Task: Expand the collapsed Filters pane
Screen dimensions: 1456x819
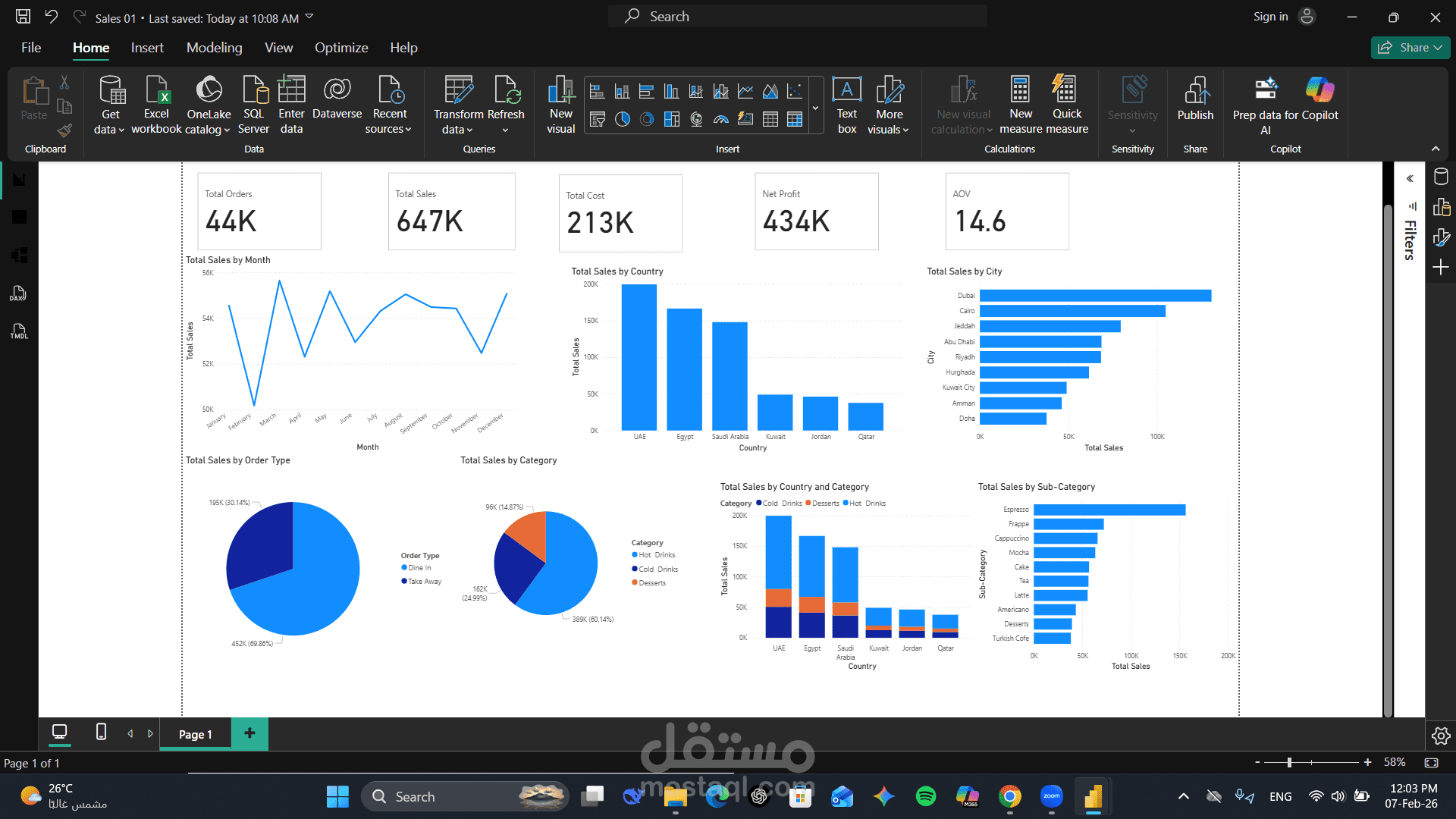Action: (1410, 179)
